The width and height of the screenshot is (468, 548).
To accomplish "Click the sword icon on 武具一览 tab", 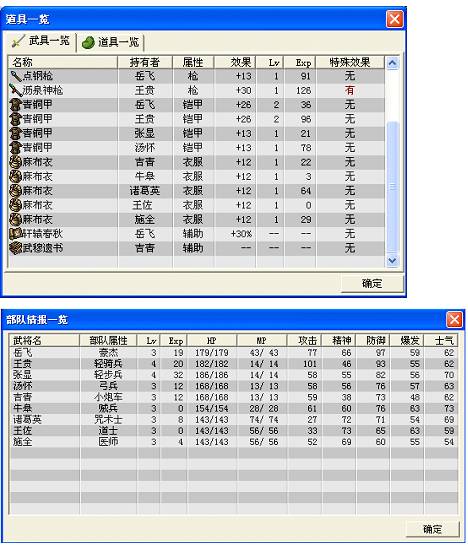I will [18, 41].
